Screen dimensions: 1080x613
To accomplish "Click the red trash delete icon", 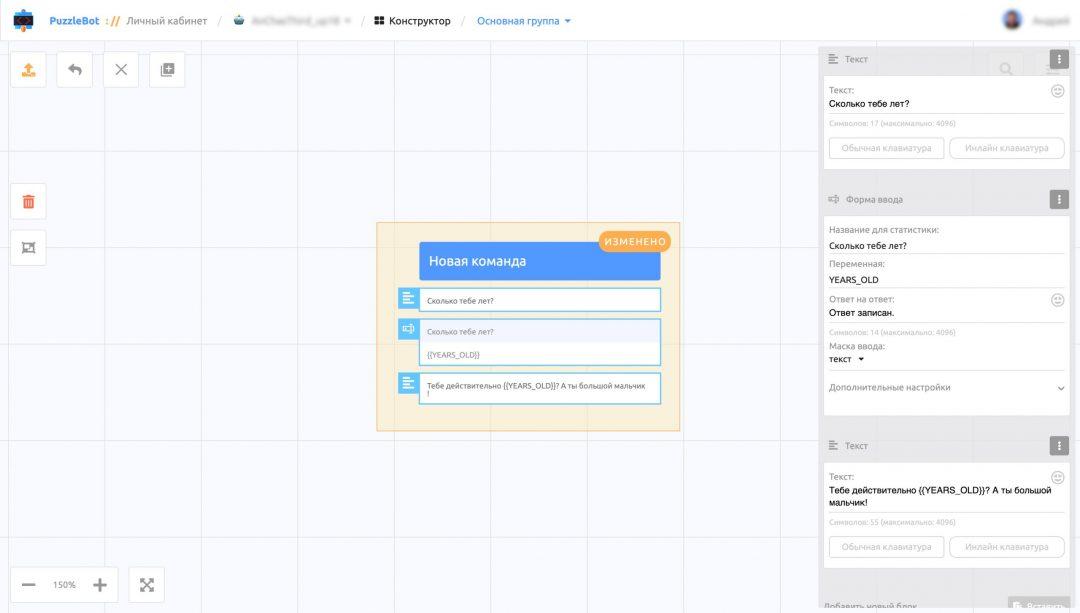I will (28, 202).
